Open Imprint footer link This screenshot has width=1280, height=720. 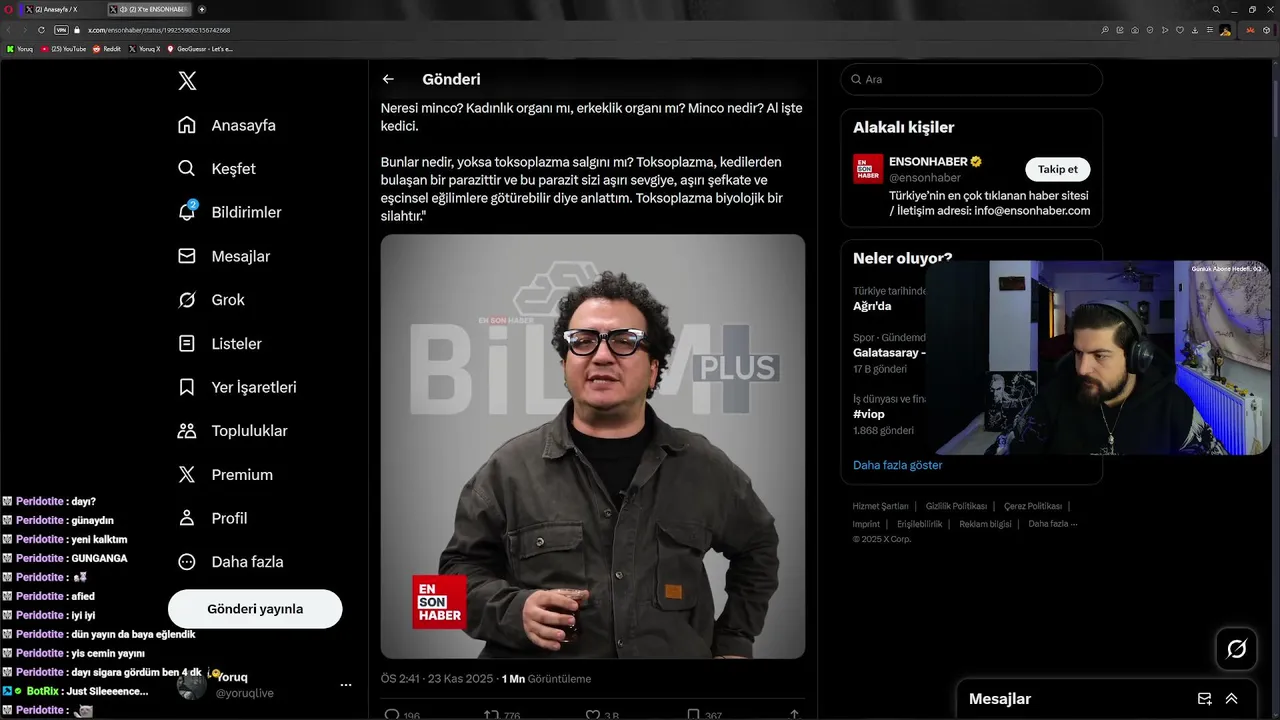(x=866, y=524)
